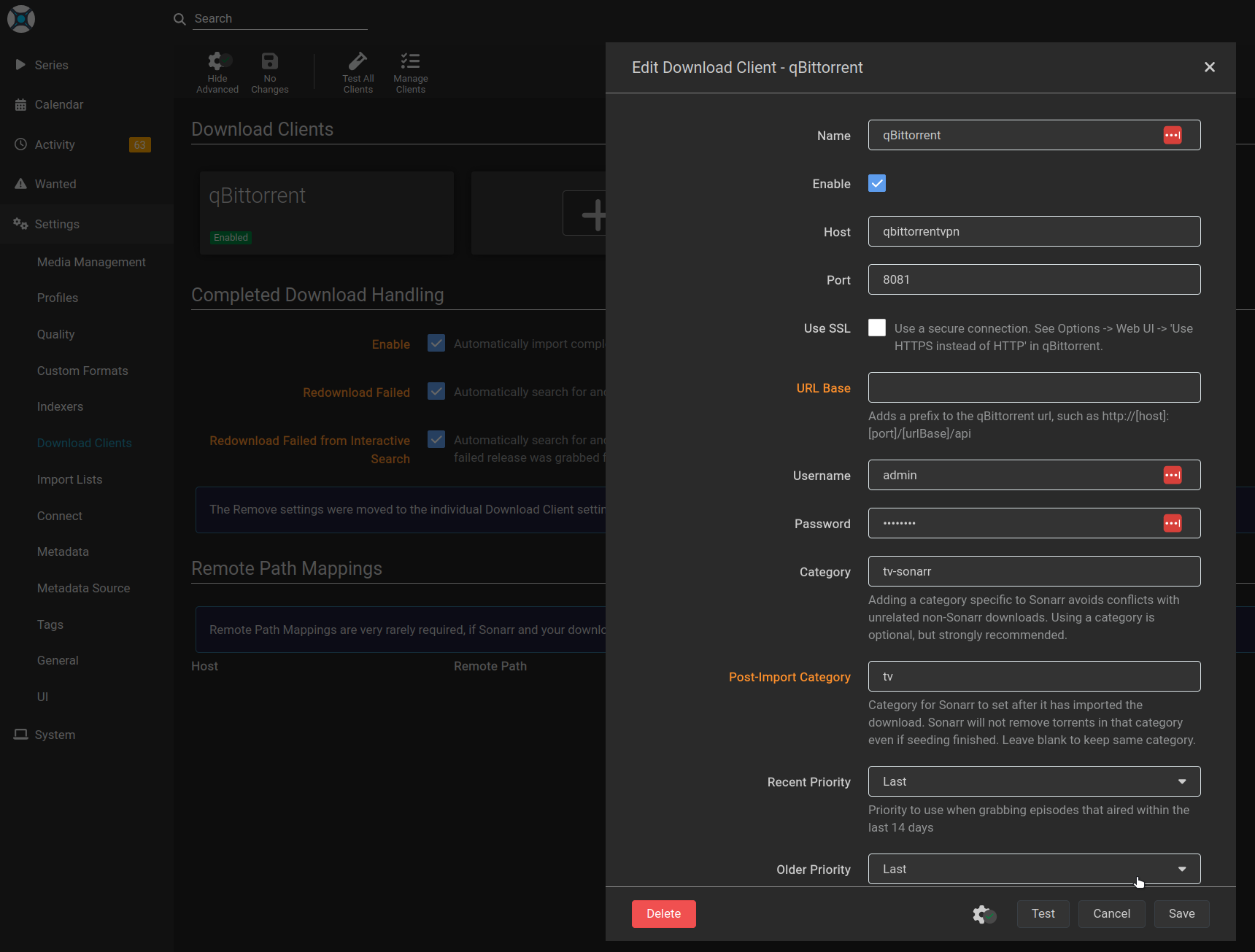This screenshot has height=952, width=1255.
Task: Go to Import Lists settings
Action: click(70, 479)
